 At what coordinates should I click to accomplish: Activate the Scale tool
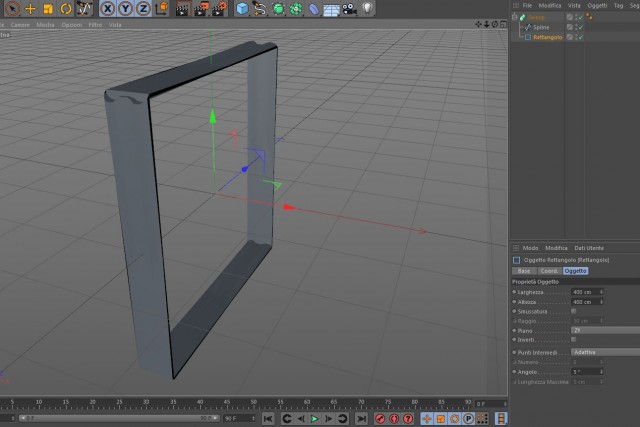point(48,9)
